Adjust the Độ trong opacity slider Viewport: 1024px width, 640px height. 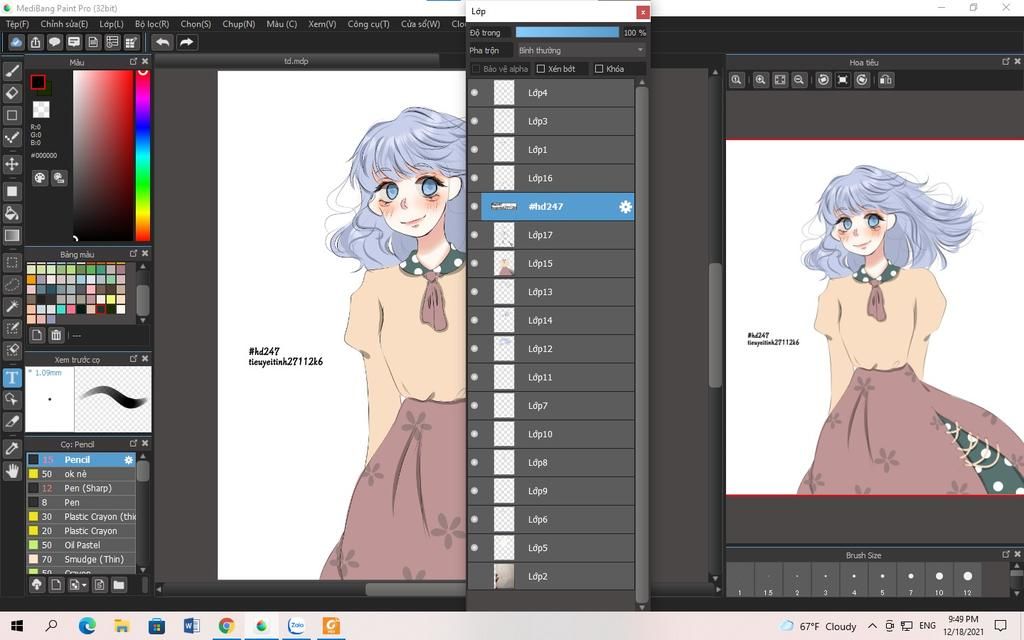coord(567,32)
